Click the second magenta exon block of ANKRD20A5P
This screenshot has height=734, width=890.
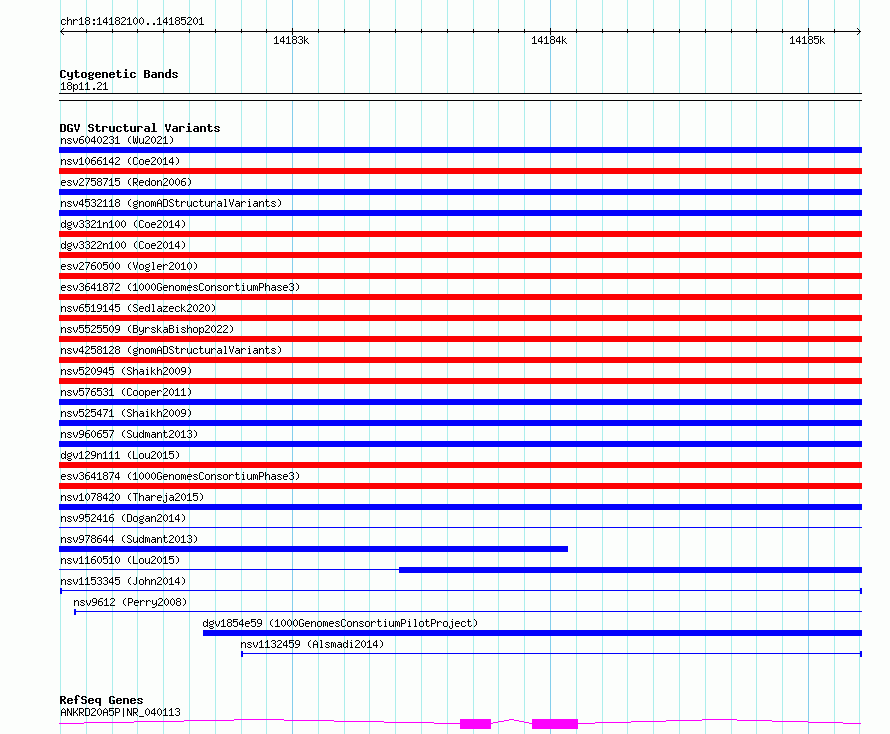[x=555, y=724]
